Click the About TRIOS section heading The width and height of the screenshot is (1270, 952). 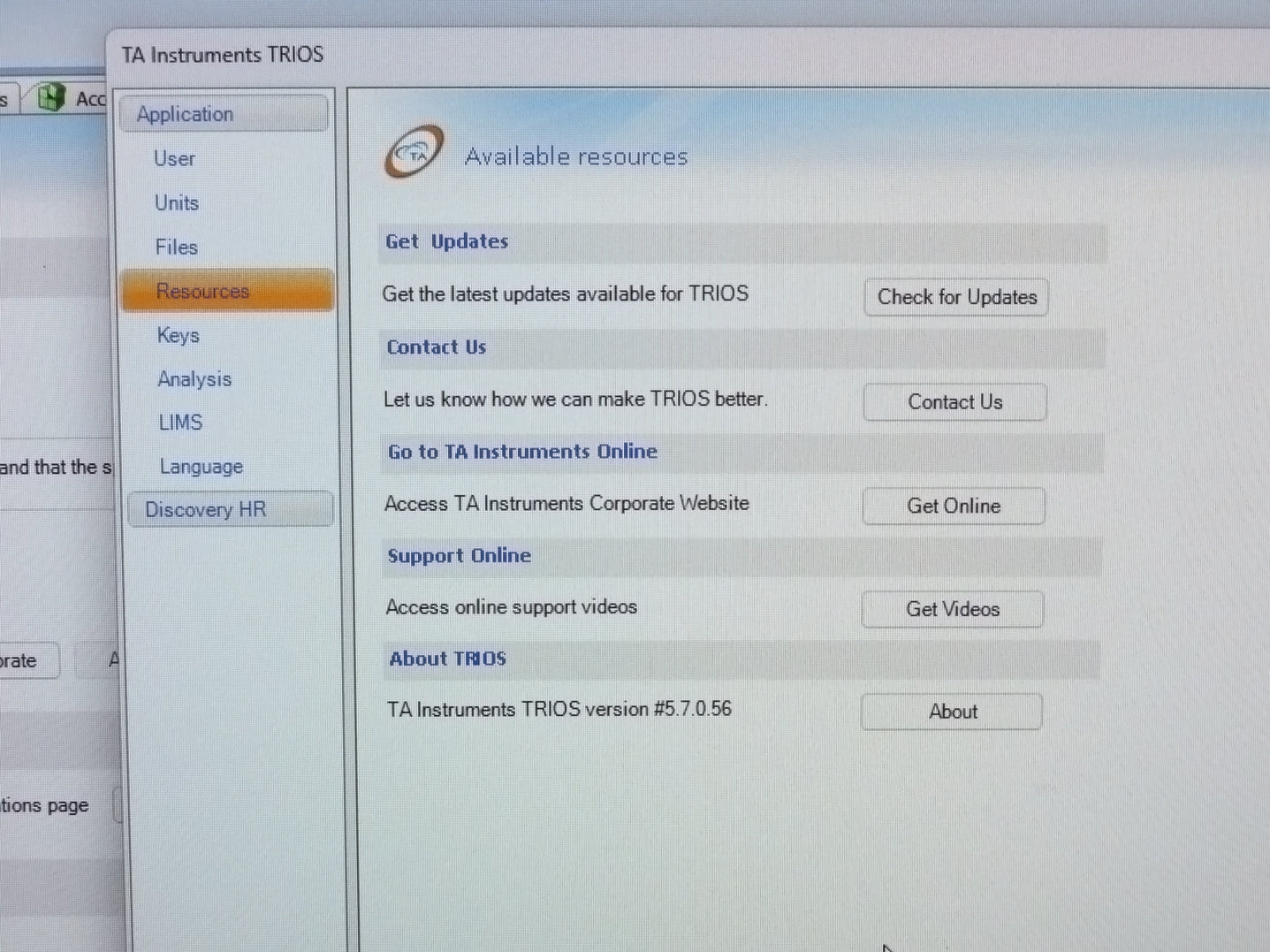click(x=448, y=659)
